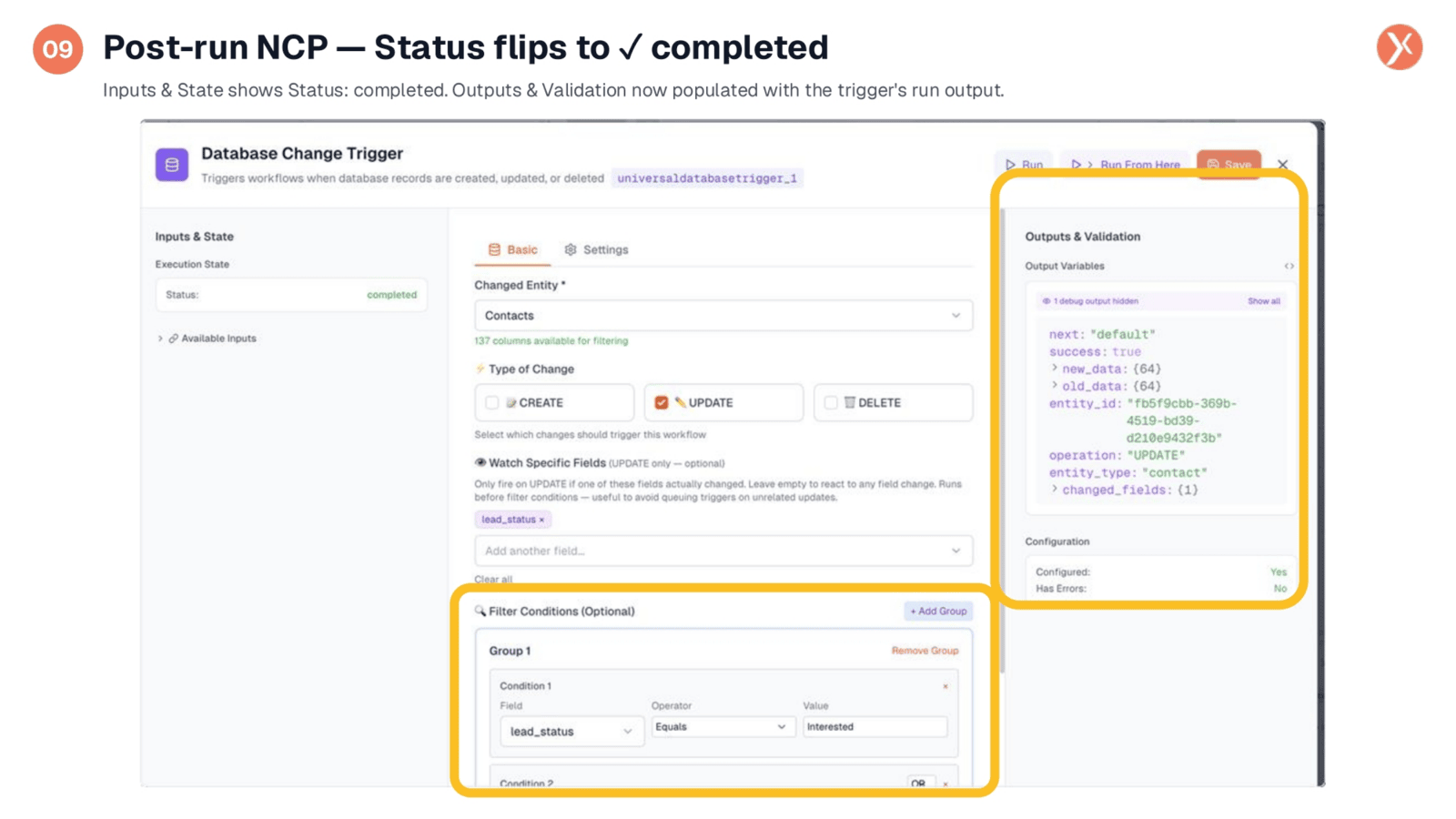Close the Database Change Trigger panel
The image size is (1456, 819).
tap(1283, 165)
